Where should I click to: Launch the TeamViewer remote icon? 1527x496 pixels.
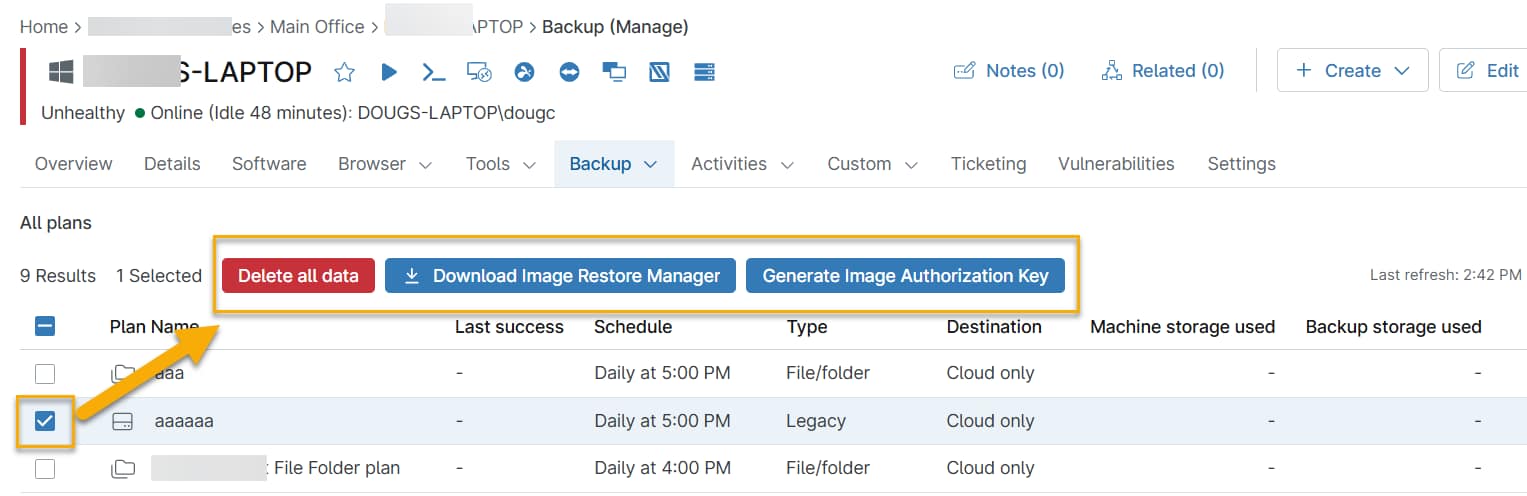[569, 72]
